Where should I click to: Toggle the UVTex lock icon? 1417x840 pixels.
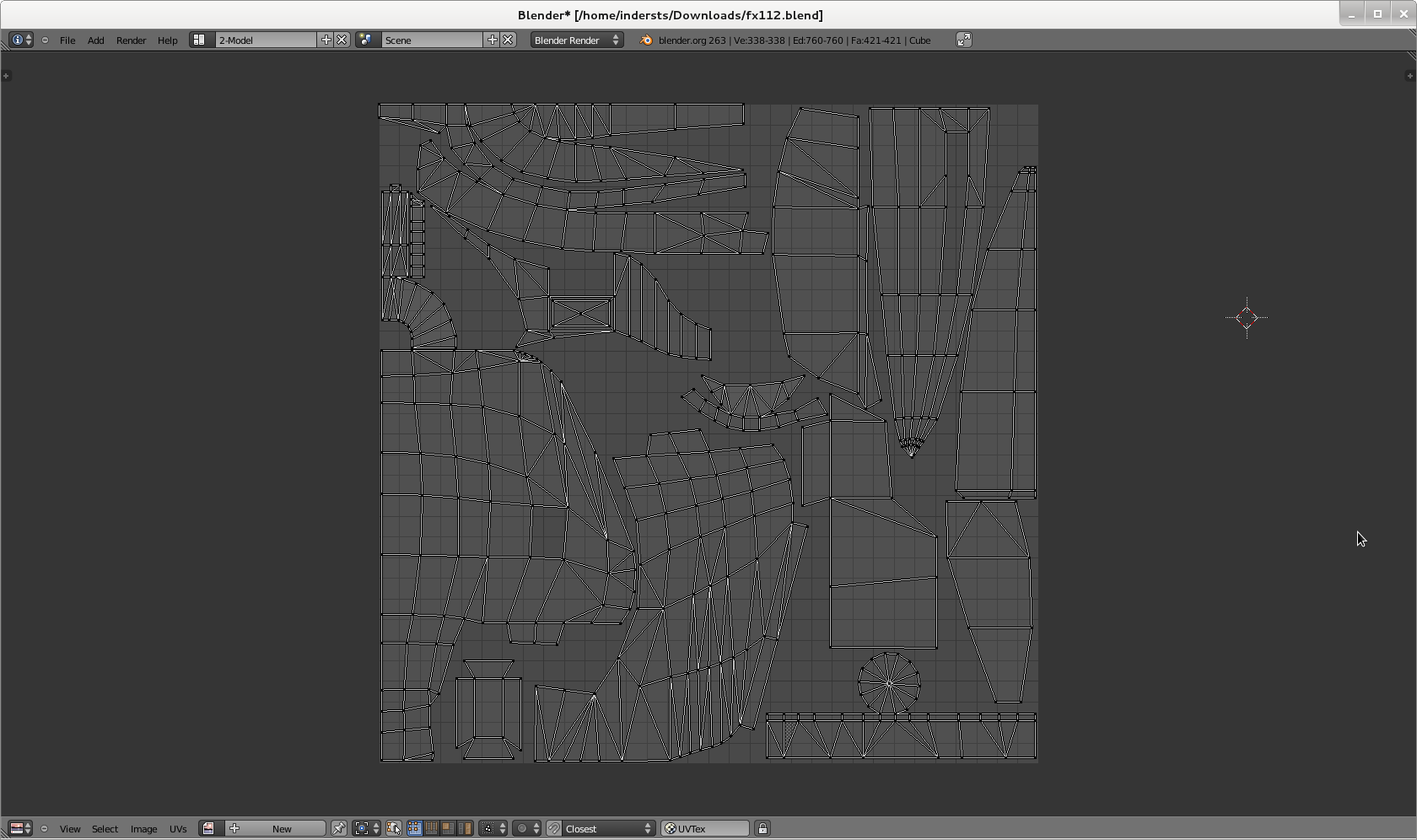[762, 828]
